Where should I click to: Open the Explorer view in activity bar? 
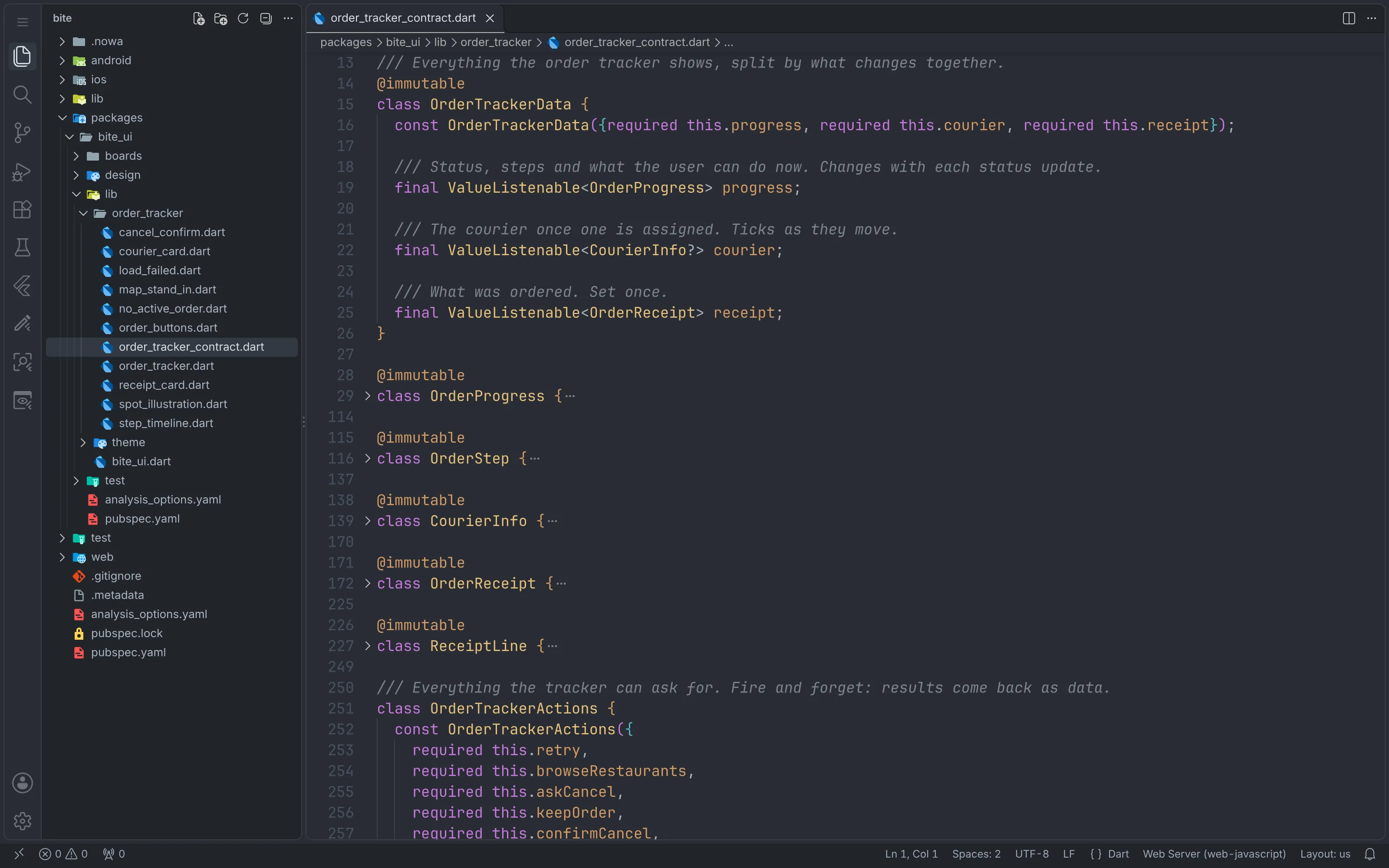tap(23, 56)
